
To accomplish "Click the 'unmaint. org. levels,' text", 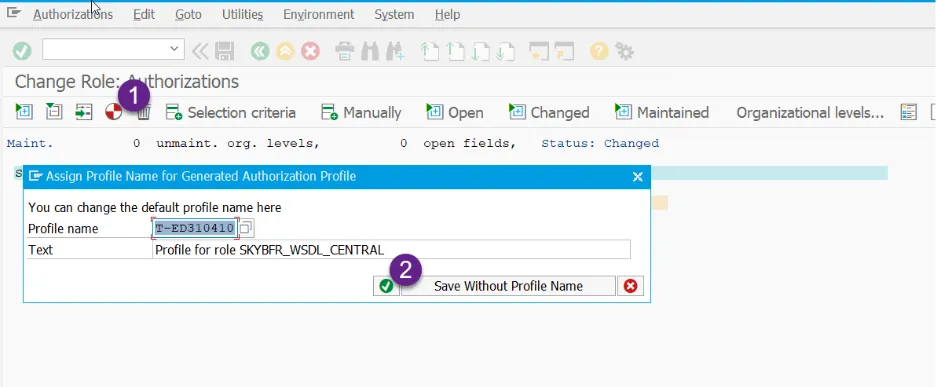I will 238,143.
